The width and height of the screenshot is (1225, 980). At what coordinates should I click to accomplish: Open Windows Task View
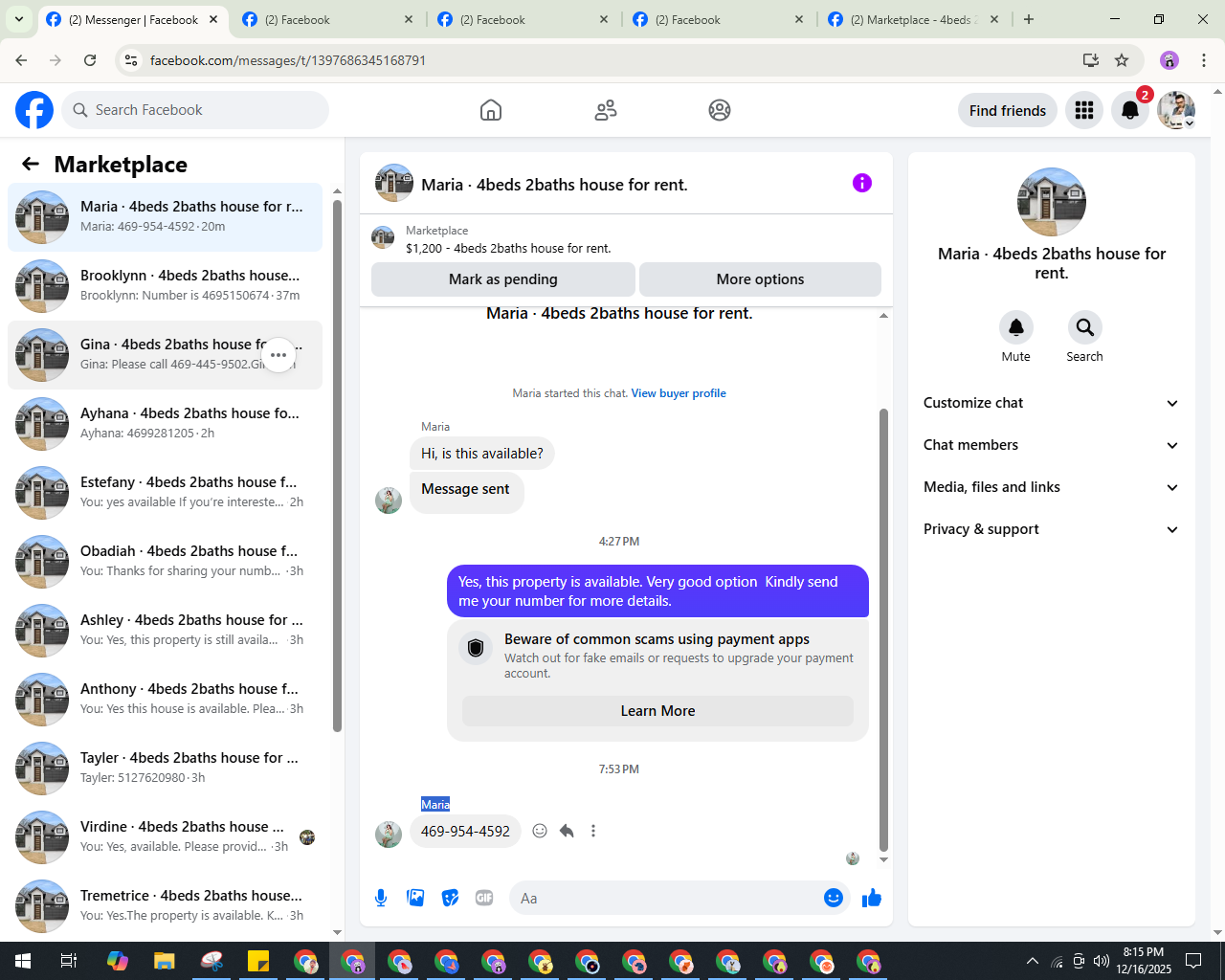(69, 961)
